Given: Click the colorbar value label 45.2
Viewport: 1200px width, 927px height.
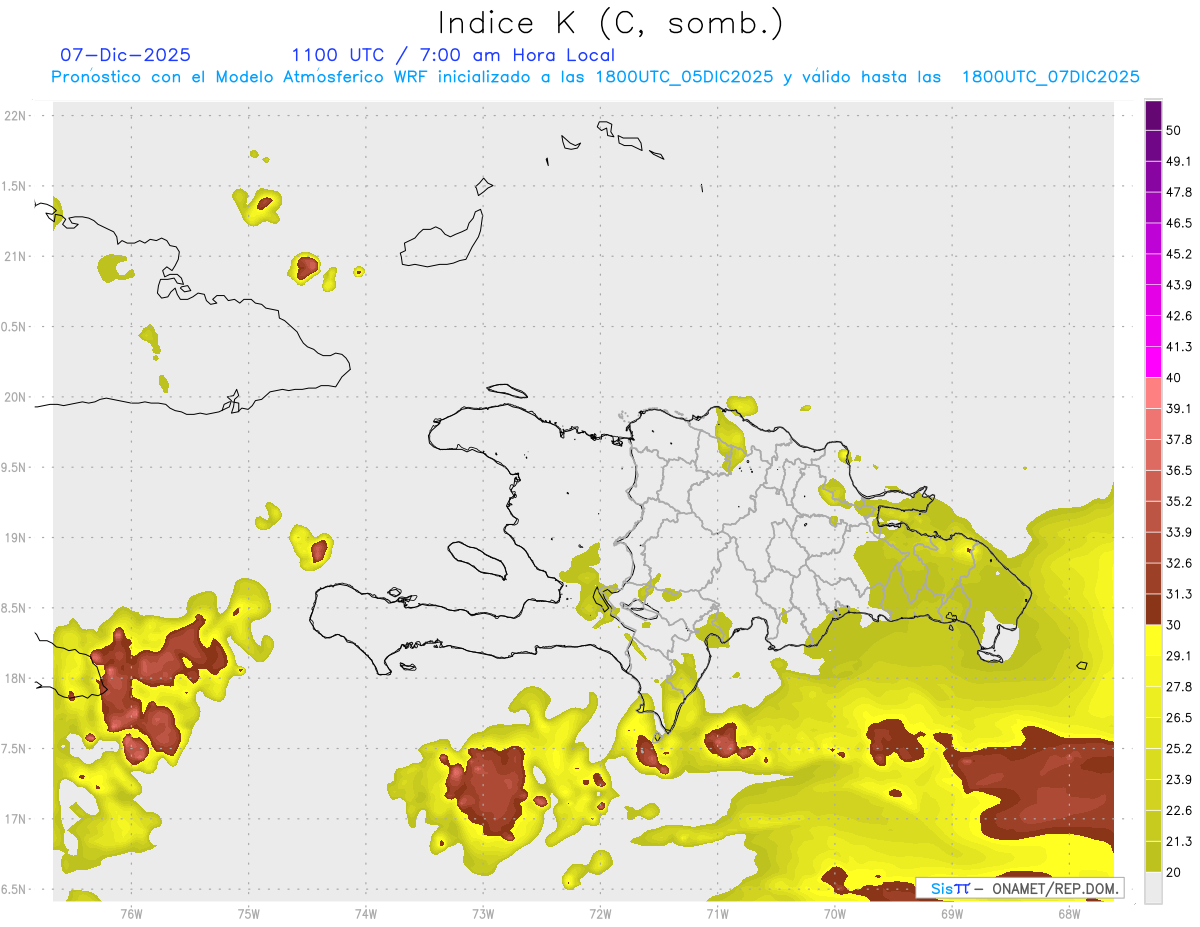Looking at the screenshot, I should [x=1178, y=254].
